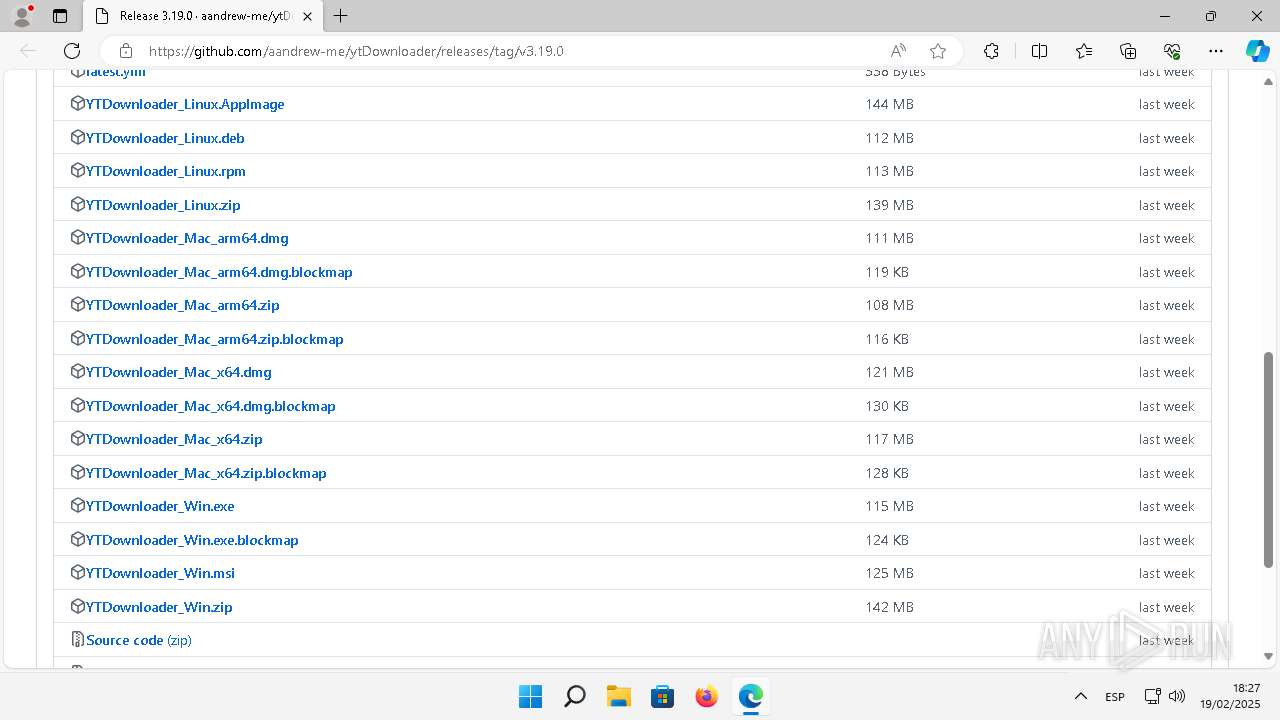This screenshot has width=1280, height=720.
Task: Click 142 MB size for Win.zip
Action: 889,607
